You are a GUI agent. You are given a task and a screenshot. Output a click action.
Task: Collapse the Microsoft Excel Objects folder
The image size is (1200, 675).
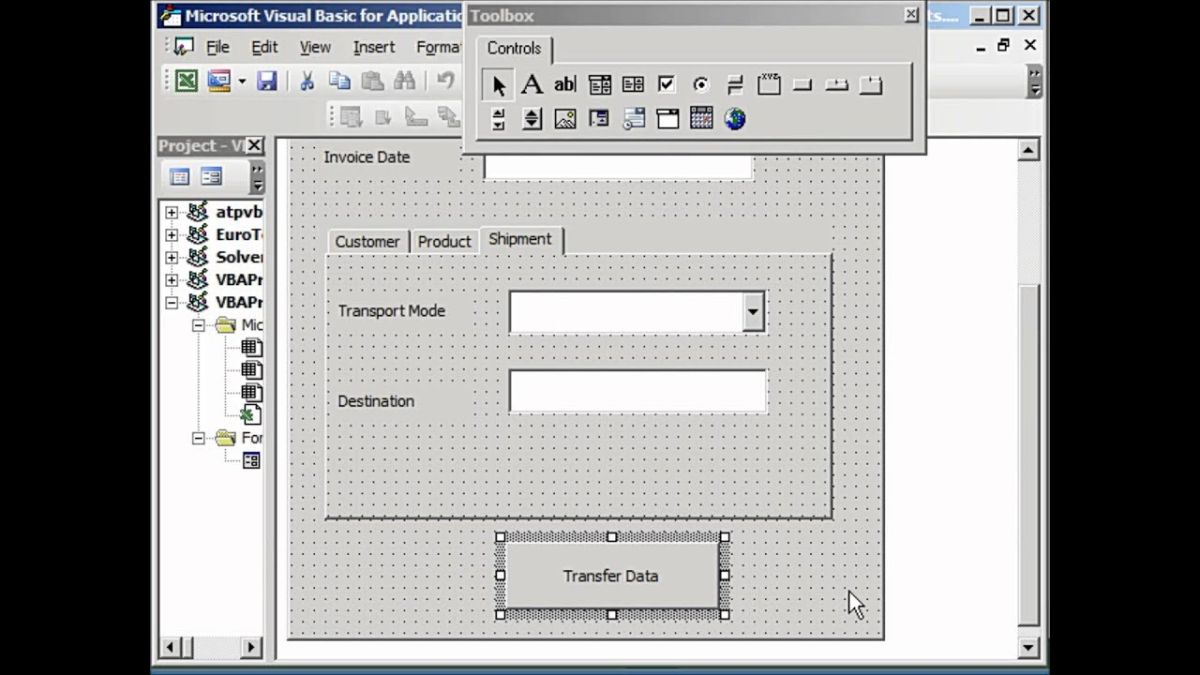click(198, 325)
